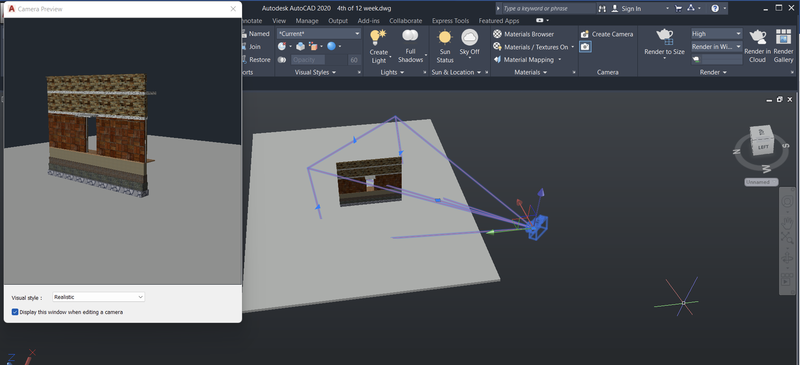Click the opacity value 60 box
Image resolution: width=800 pixels, height=365 pixels.
click(354, 60)
